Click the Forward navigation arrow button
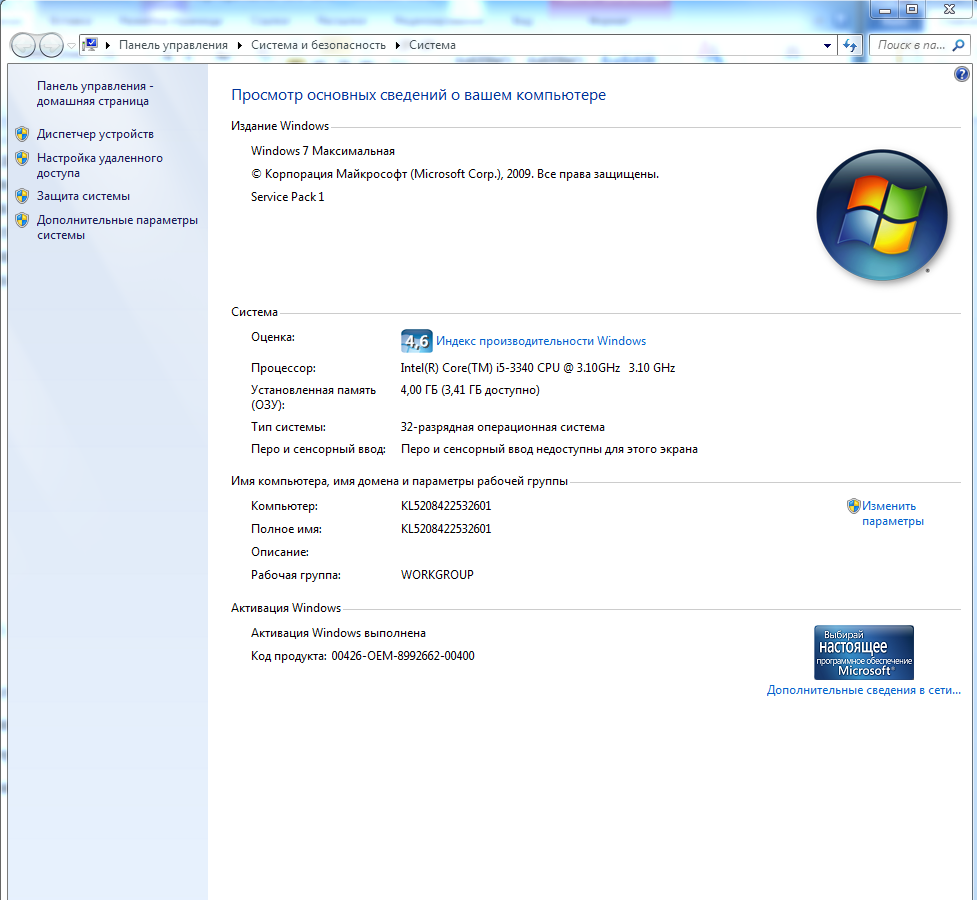 click(51, 45)
